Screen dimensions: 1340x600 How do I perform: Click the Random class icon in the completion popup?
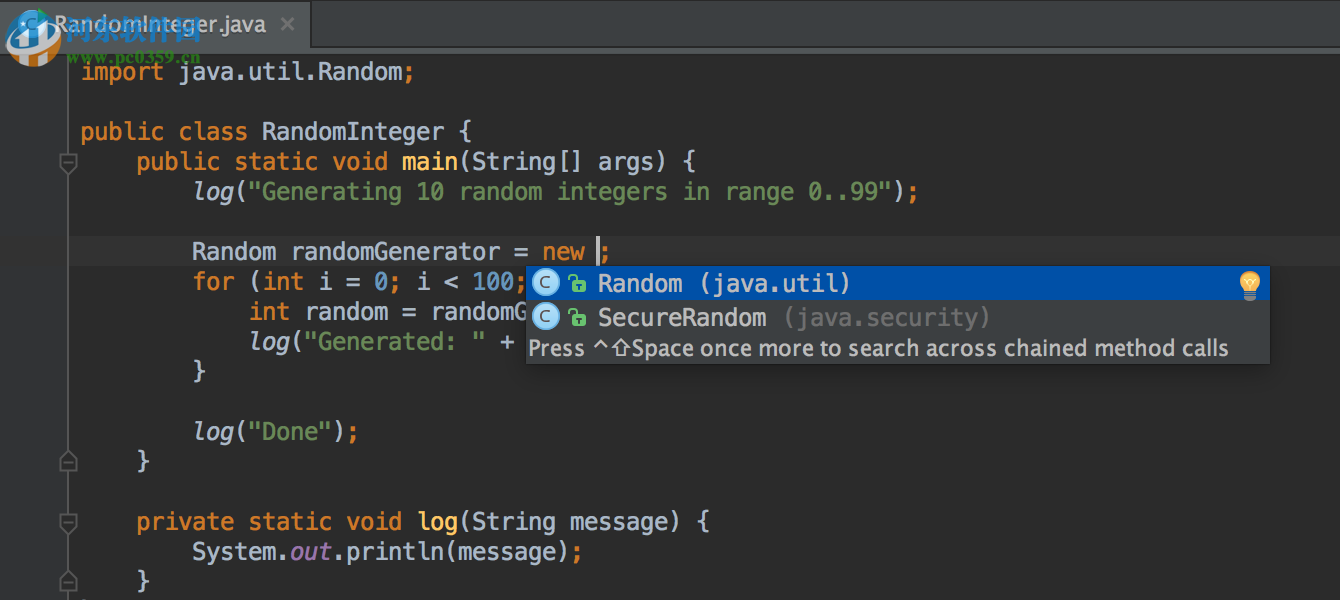point(546,283)
